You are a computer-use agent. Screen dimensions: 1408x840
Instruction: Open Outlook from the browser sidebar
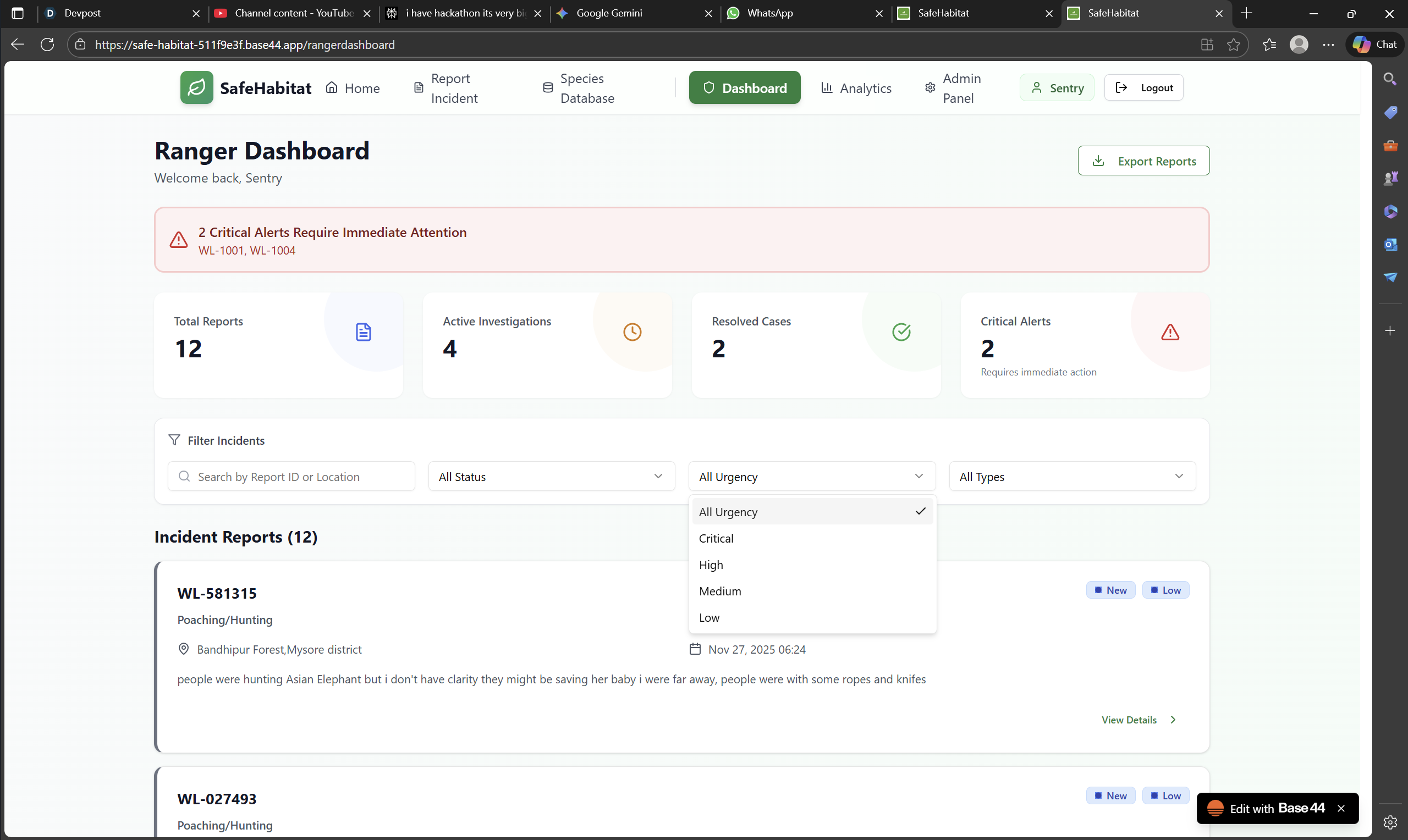tap(1390, 245)
